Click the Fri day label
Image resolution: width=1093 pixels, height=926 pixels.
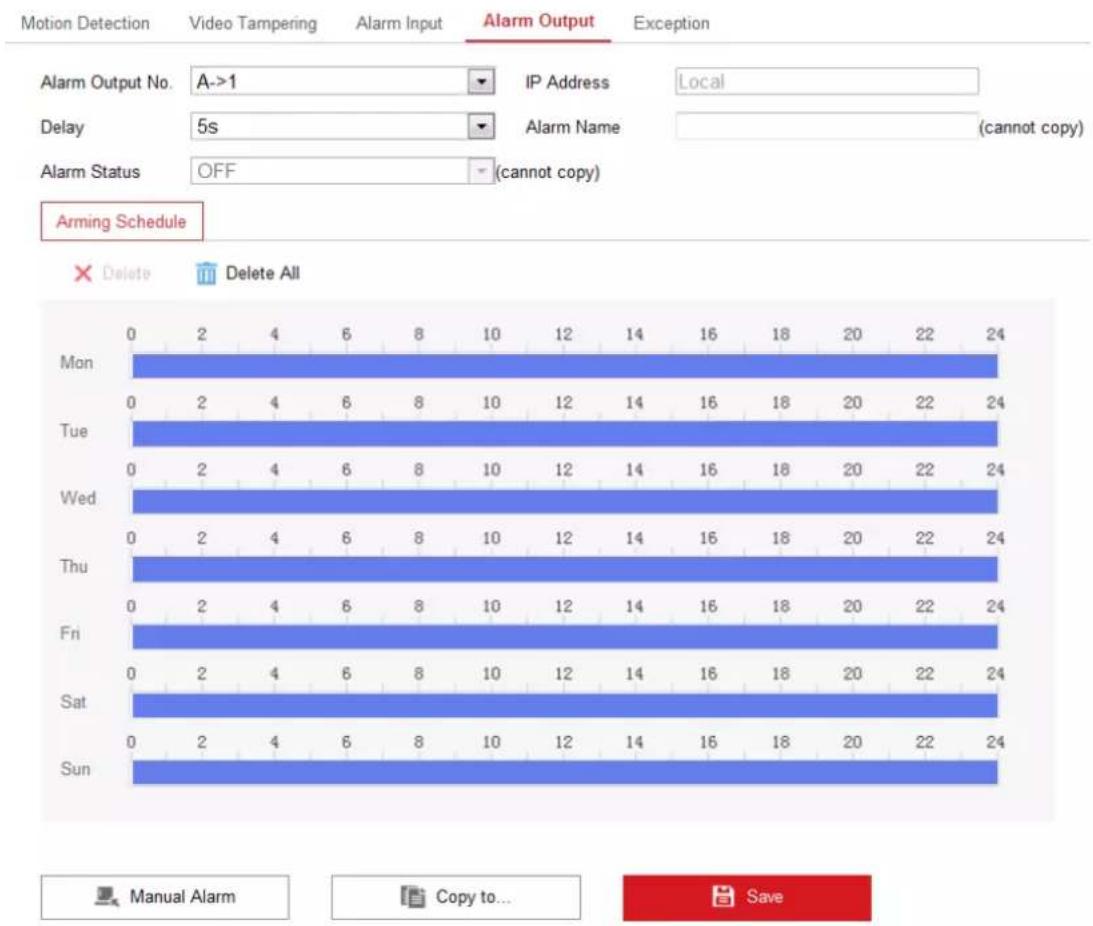[x=70, y=633]
